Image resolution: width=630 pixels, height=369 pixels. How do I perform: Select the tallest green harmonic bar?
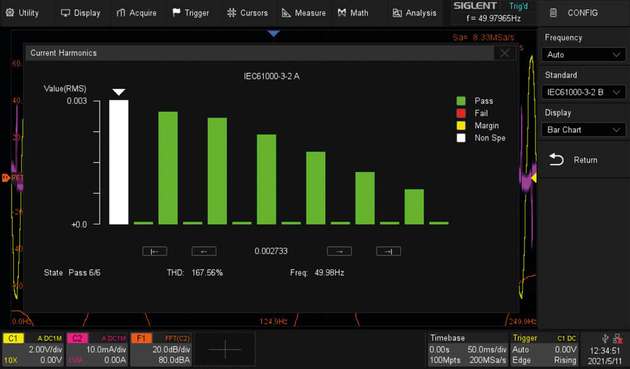168,168
